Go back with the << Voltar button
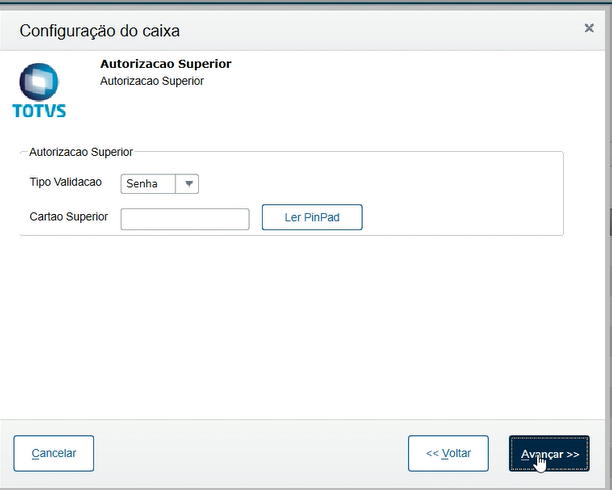This screenshot has width=612, height=490. click(x=448, y=453)
